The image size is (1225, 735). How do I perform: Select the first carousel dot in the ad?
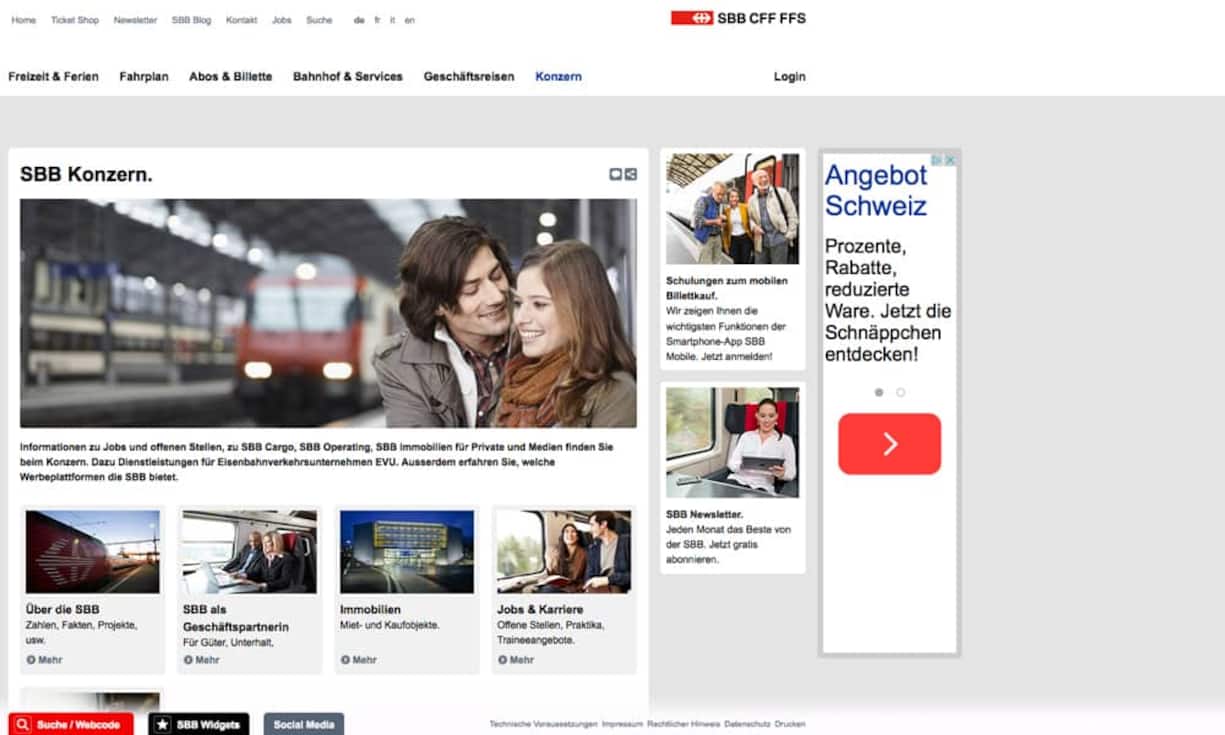coord(879,393)
